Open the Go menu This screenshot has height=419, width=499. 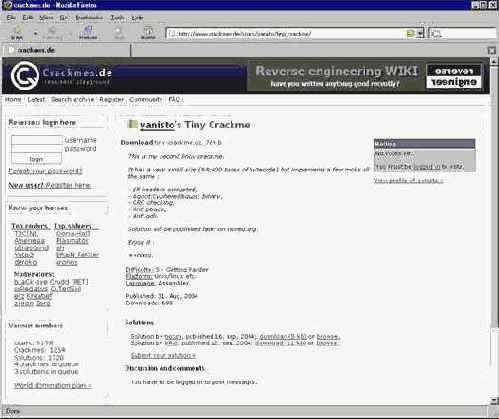pos(63,18)
